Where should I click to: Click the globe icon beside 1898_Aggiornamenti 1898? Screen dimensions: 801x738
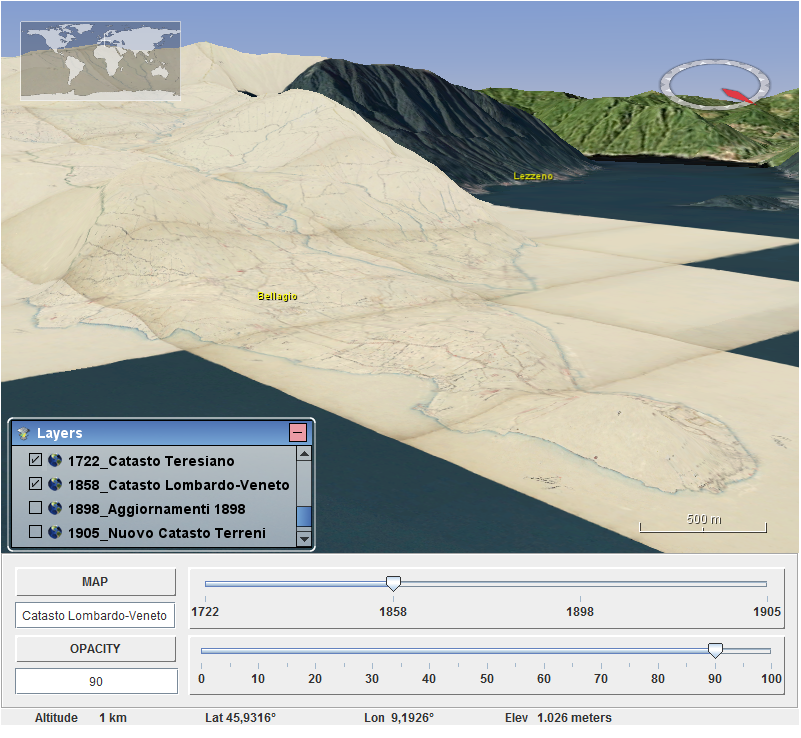(x=55, y=509)
